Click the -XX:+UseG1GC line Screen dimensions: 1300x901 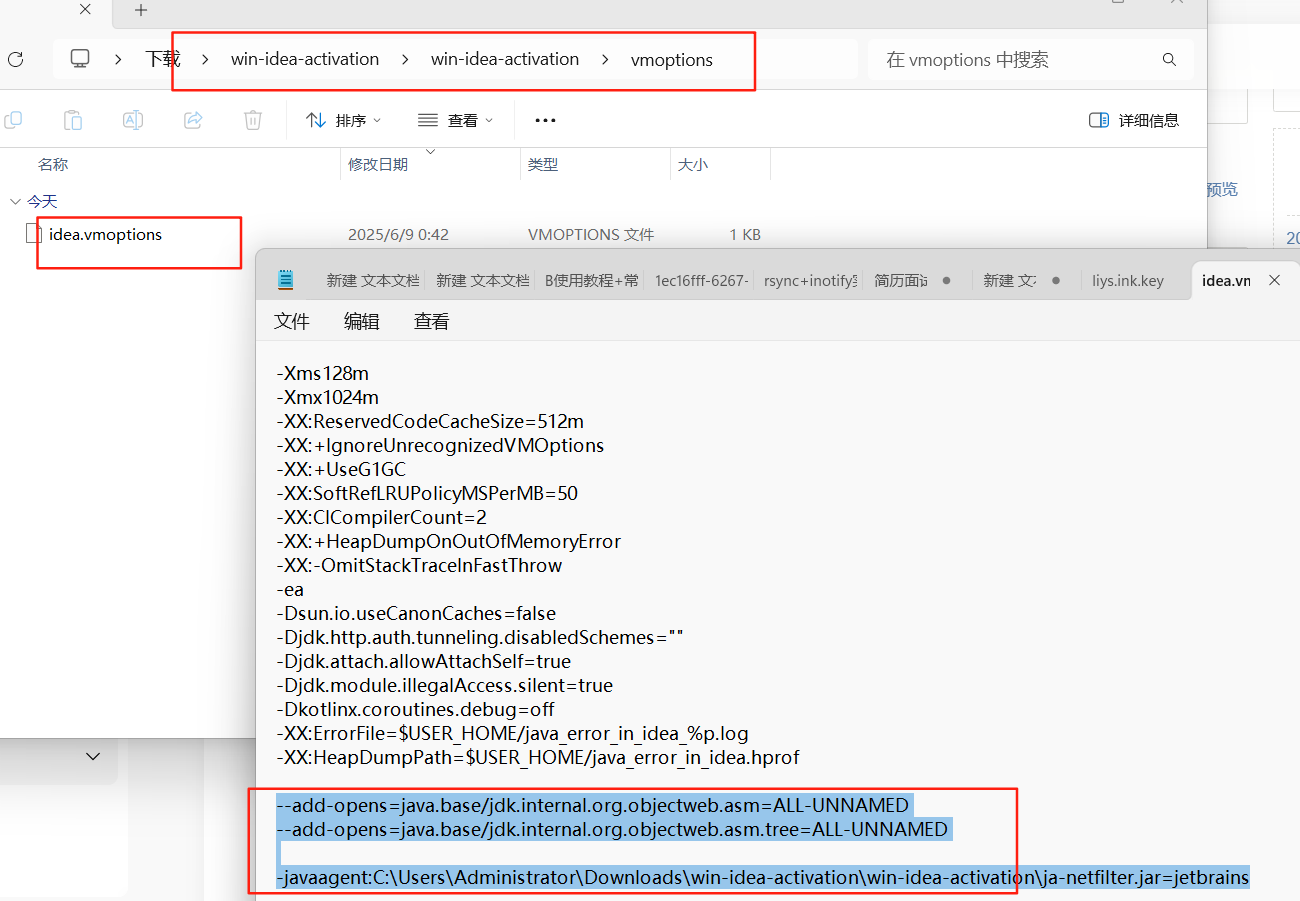[x=341, y=469]
